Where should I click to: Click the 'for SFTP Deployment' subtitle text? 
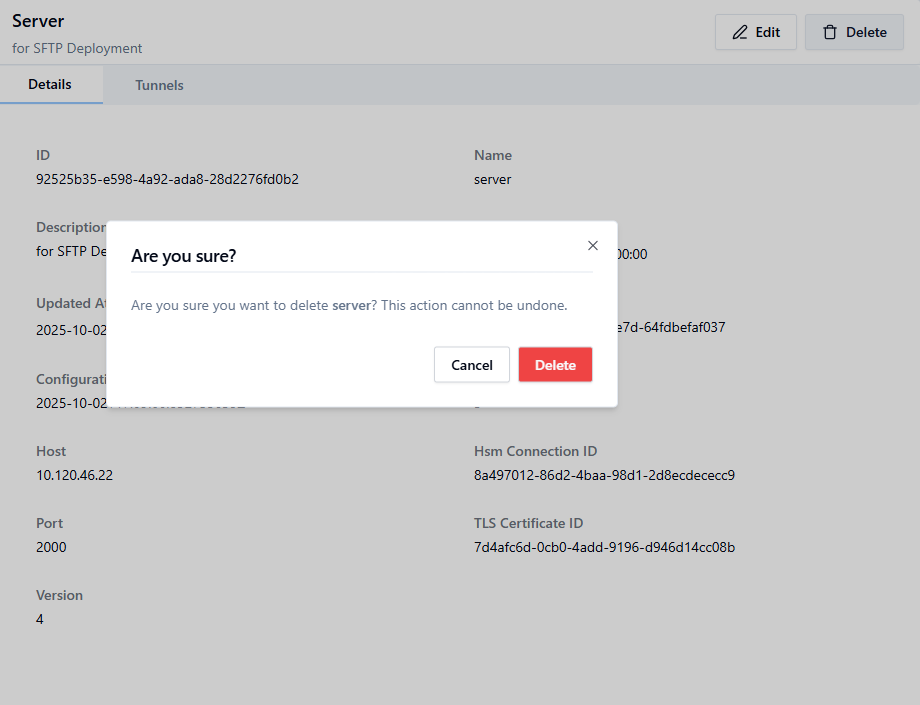pyautogui.click(x=76, y=48)
